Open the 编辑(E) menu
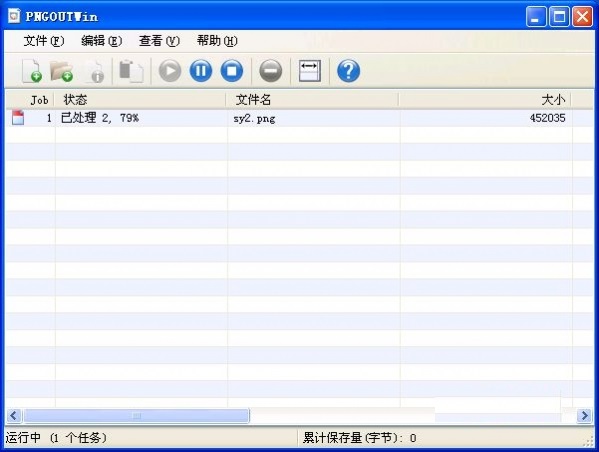This screenshot has height=452, width=599. (x=102, y=41)
